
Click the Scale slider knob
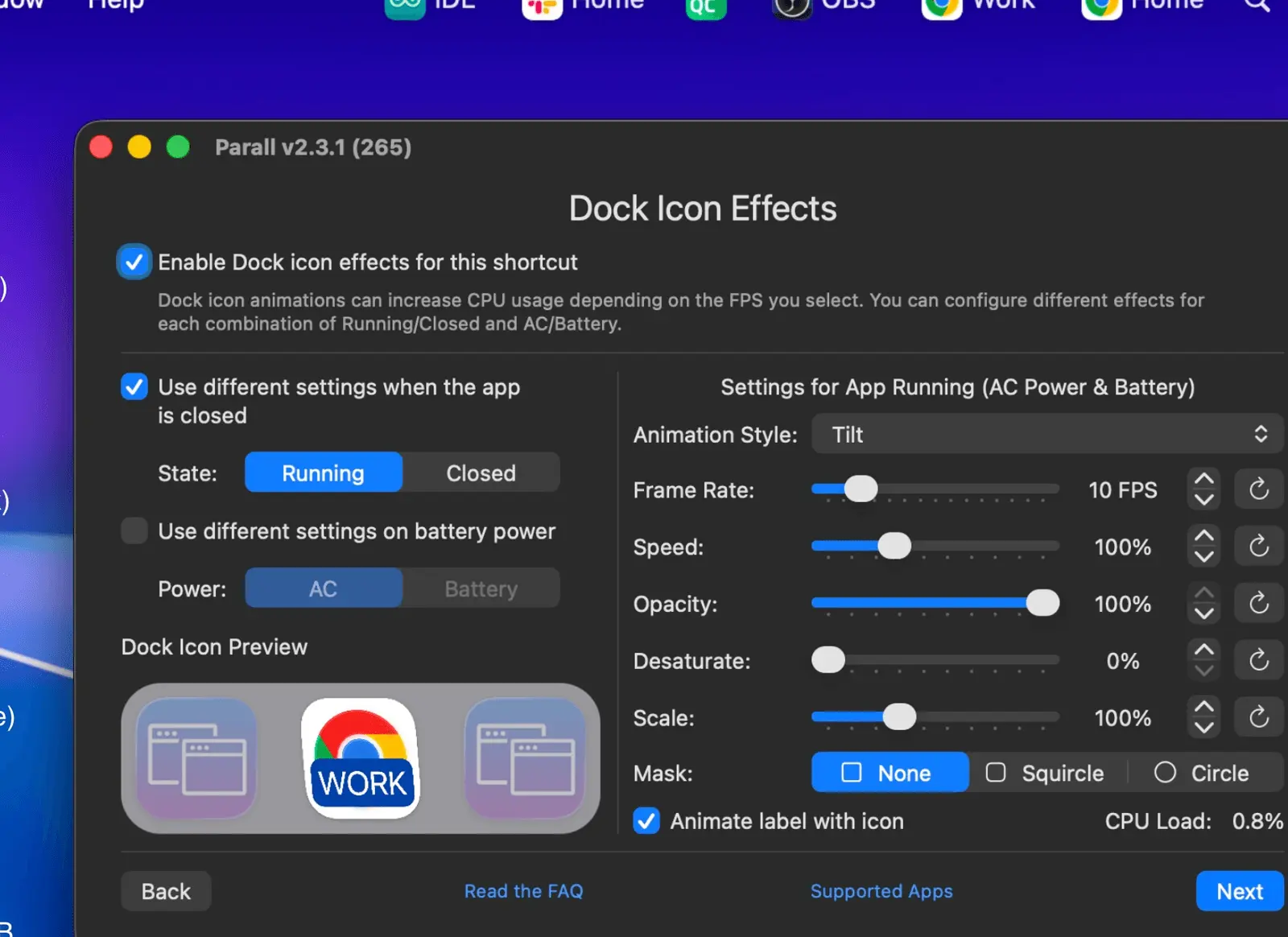pyautogui.click(x=899, y=716)
